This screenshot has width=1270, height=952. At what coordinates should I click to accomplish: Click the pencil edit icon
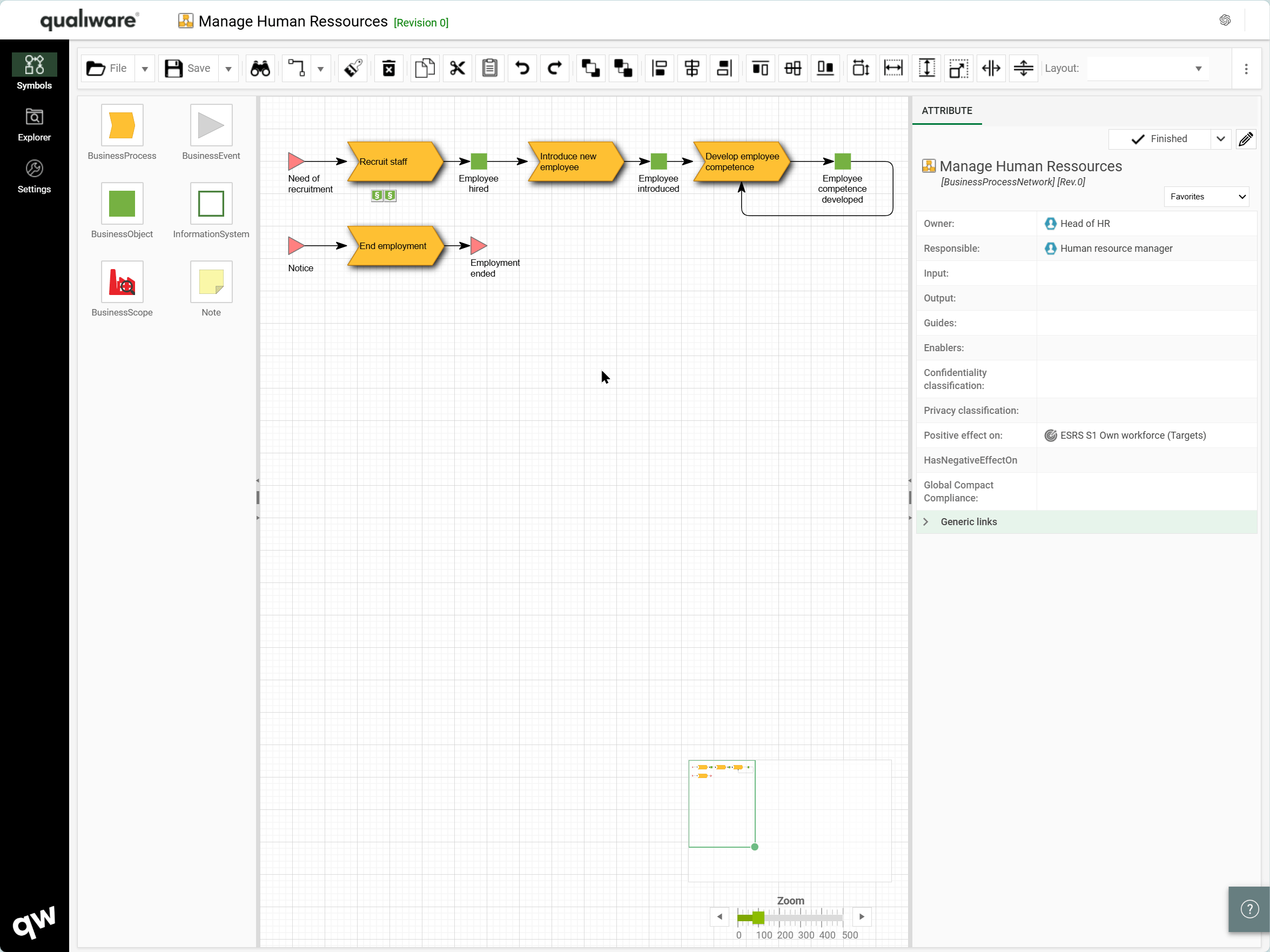(x=1246, y=139)
